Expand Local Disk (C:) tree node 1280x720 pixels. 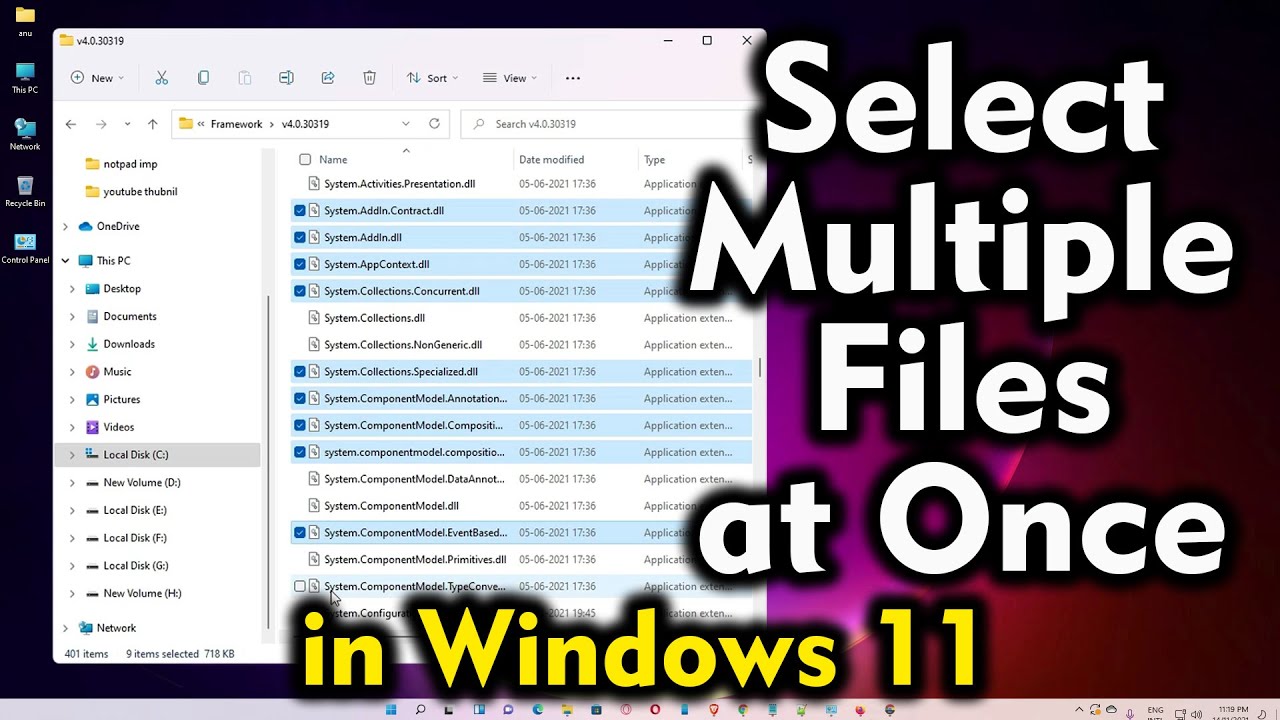pyautogui.click(x=72, y=455)
